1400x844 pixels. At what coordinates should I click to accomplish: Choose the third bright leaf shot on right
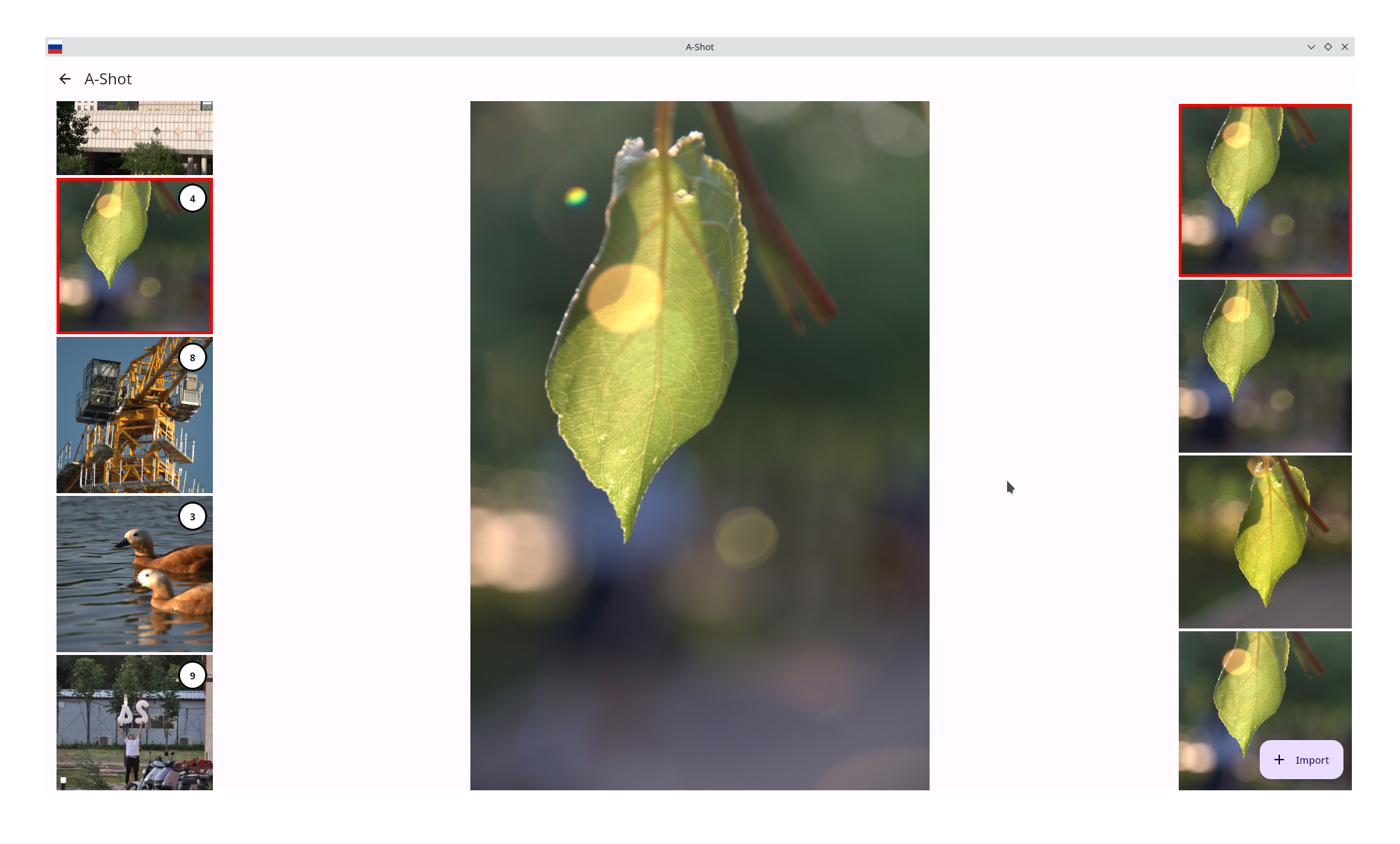click(x=1265, y=542)
